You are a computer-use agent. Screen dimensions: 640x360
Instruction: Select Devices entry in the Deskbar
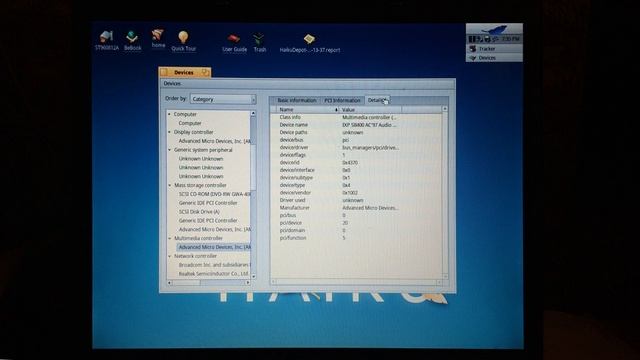coord(494,58)
